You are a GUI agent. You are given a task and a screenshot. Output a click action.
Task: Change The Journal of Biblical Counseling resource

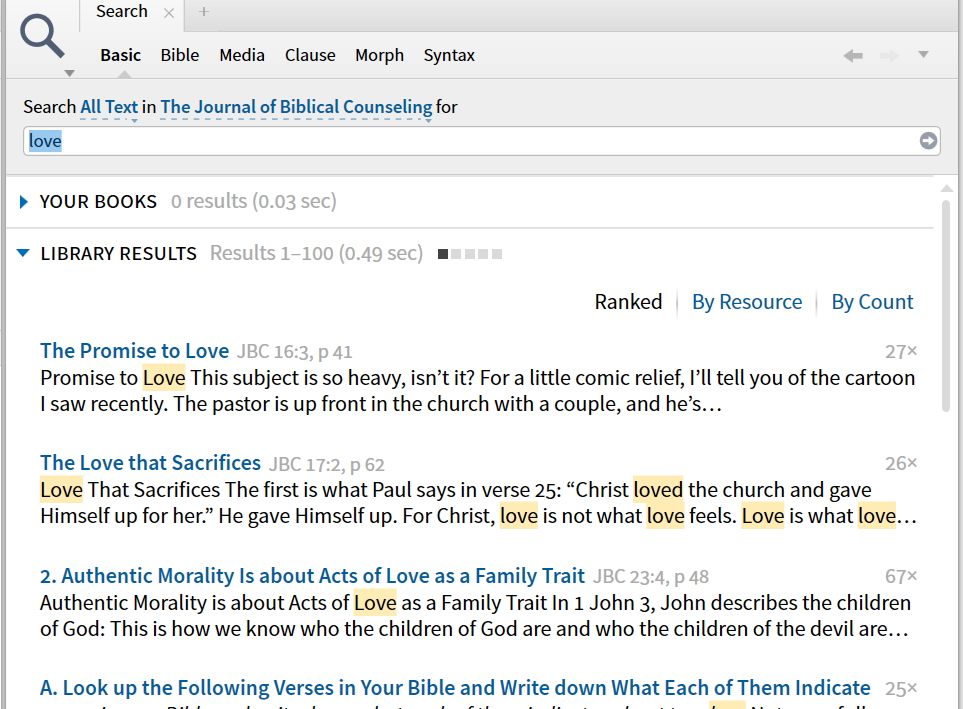[296, 107]
